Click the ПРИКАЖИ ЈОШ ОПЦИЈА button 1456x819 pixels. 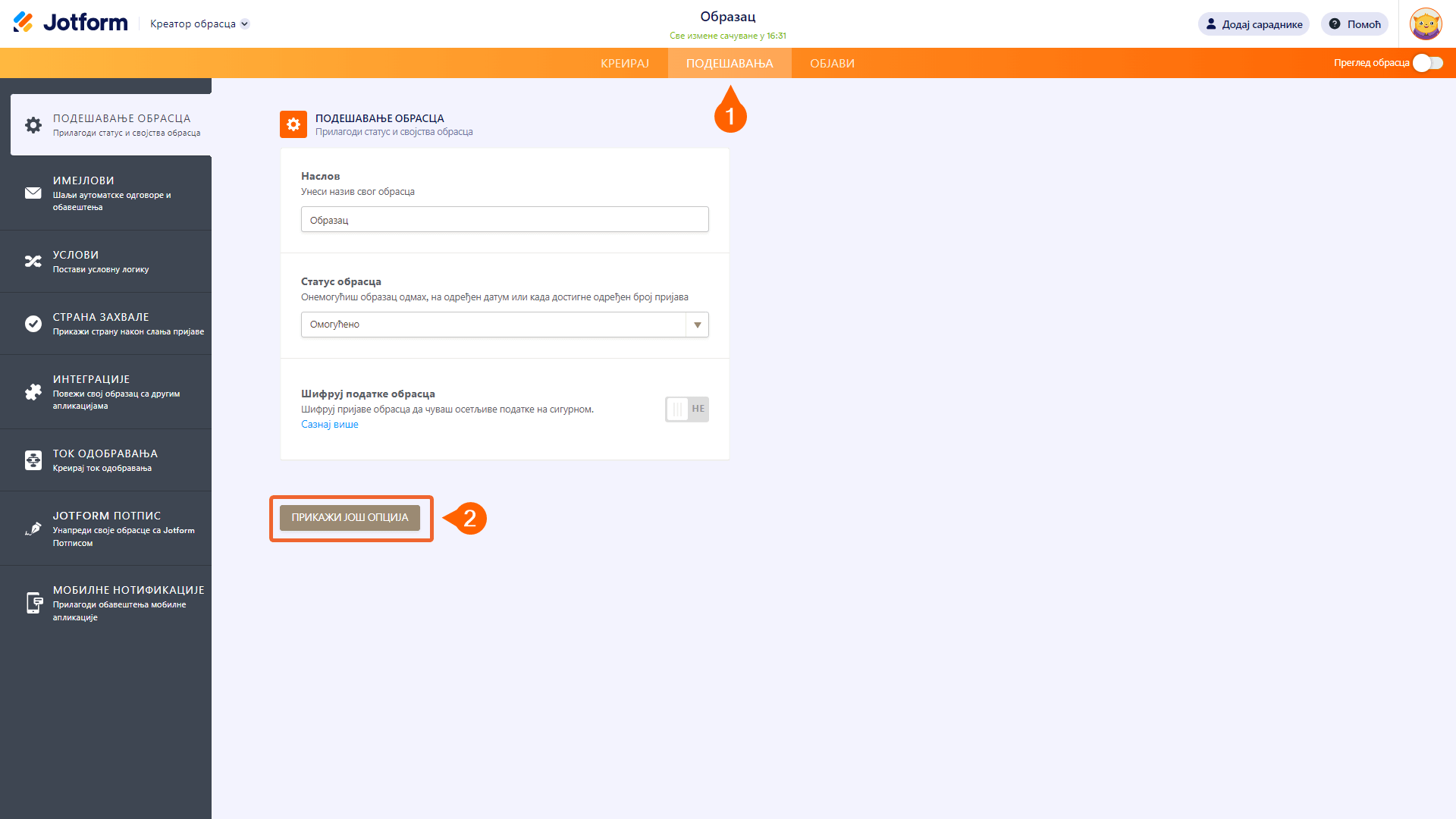tap(350, 518)
